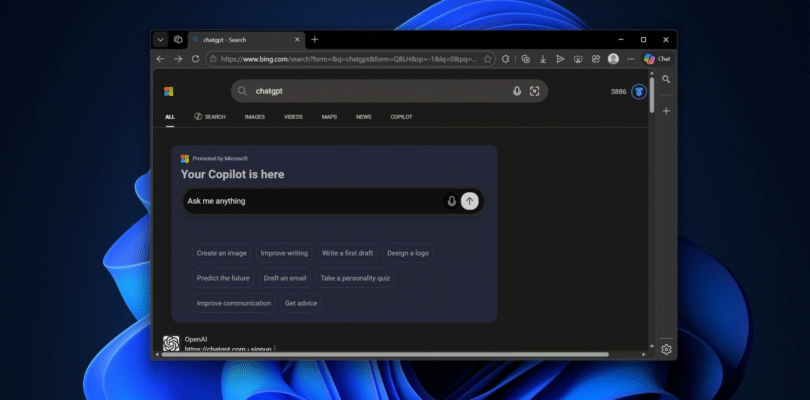Refresh the page
The height and width of the screenshot is (400, 810).
[195, 59]
